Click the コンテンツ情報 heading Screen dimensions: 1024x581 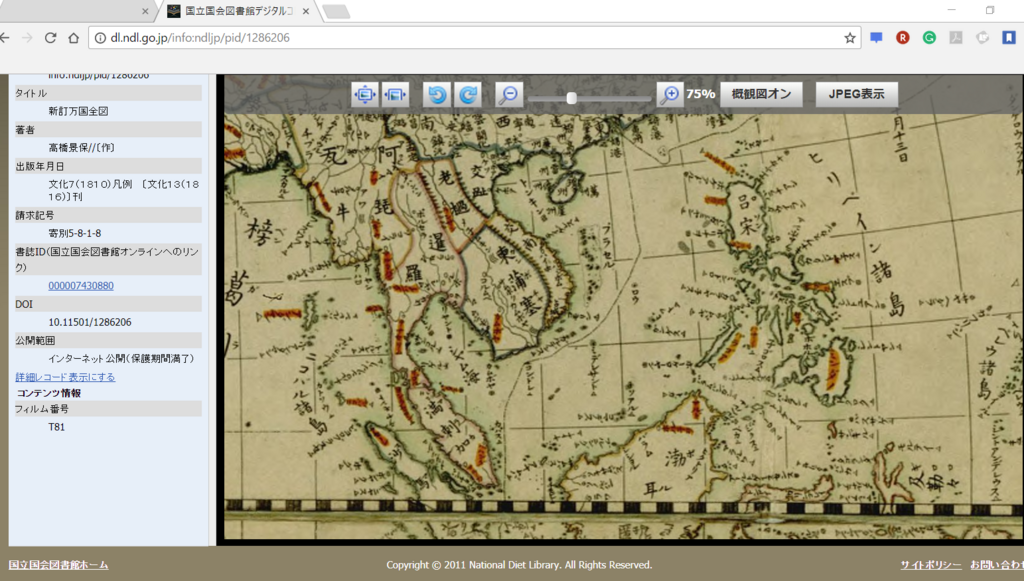click(x=49, y=393)
